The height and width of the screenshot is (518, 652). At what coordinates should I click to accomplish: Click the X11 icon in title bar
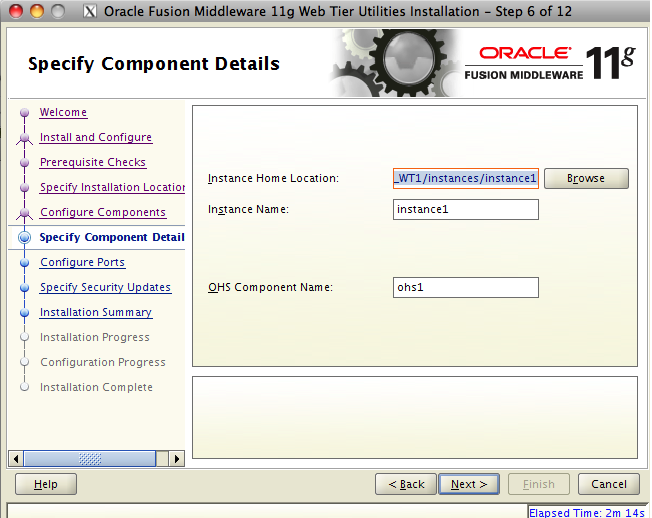click(x=88, y=11)
